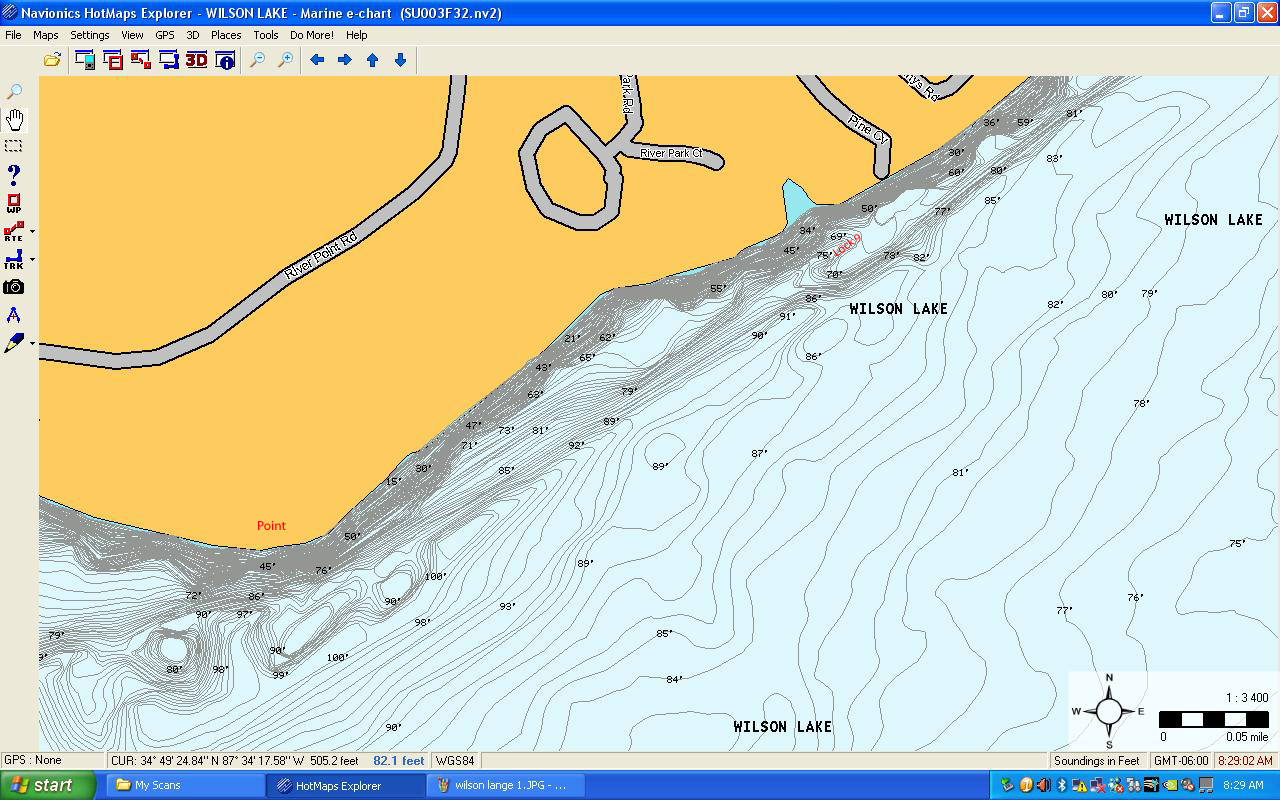Image resolution: width=1280 pixels, height=800 pixels.
Task: Click the compass rose on the map
Action: pos(1109,711)
